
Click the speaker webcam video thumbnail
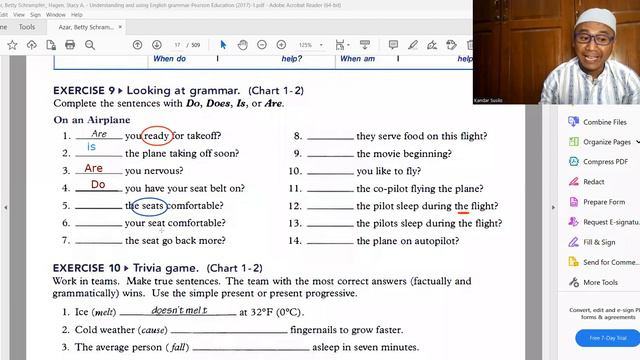[x=556, y=52]
